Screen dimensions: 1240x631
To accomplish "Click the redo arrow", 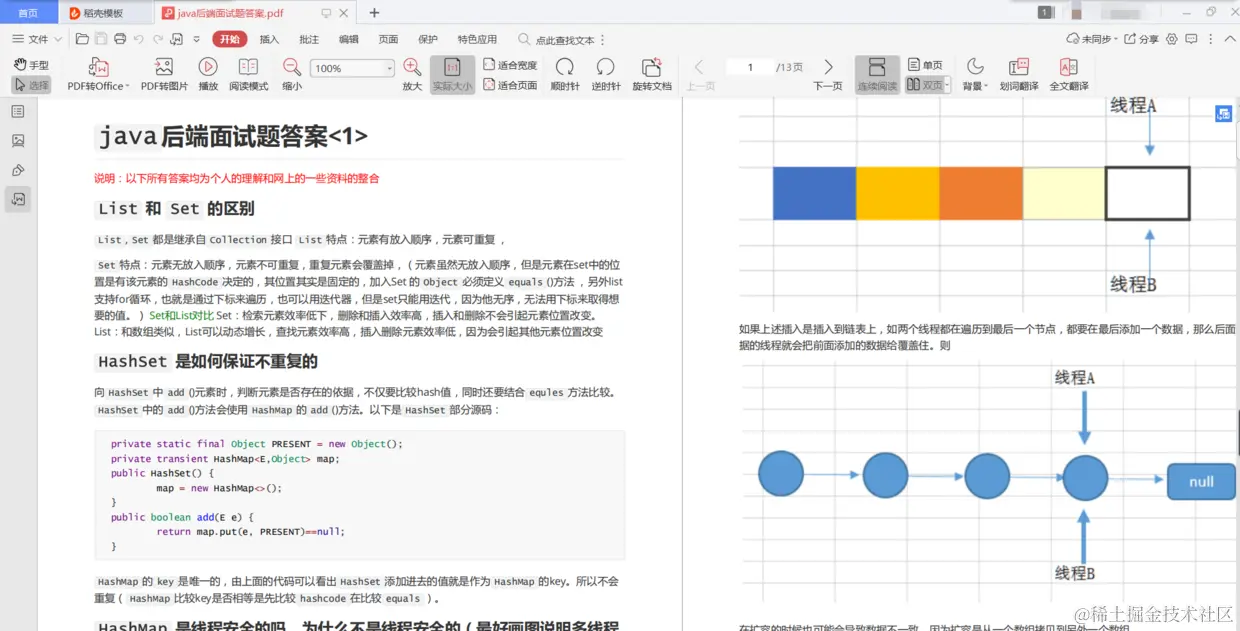I will (x=157, y=39).
